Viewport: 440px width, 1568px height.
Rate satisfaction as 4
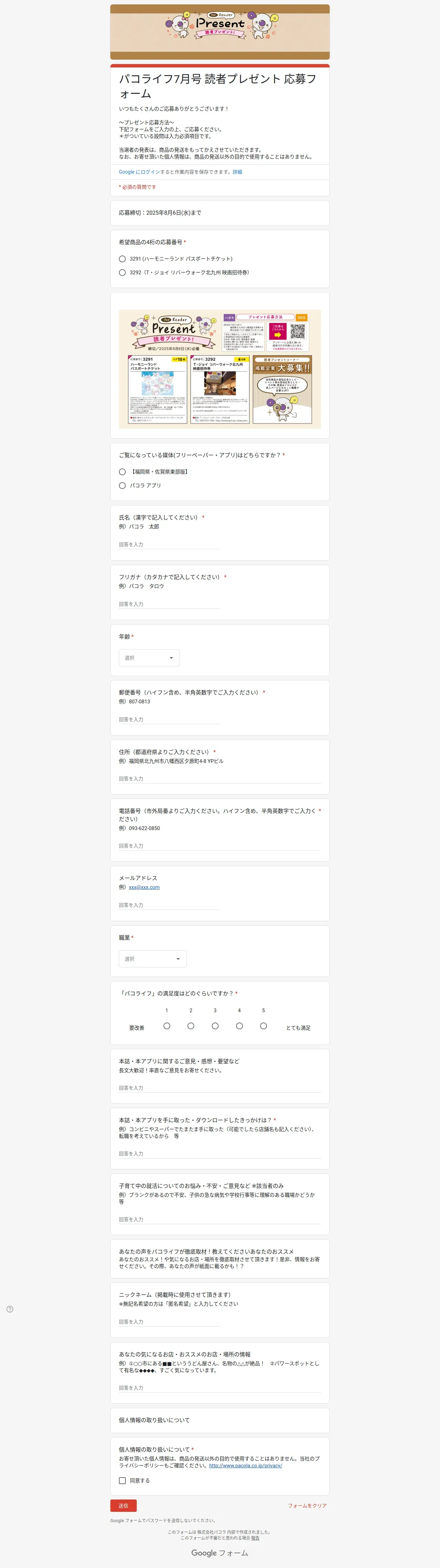coord(240,1026)
